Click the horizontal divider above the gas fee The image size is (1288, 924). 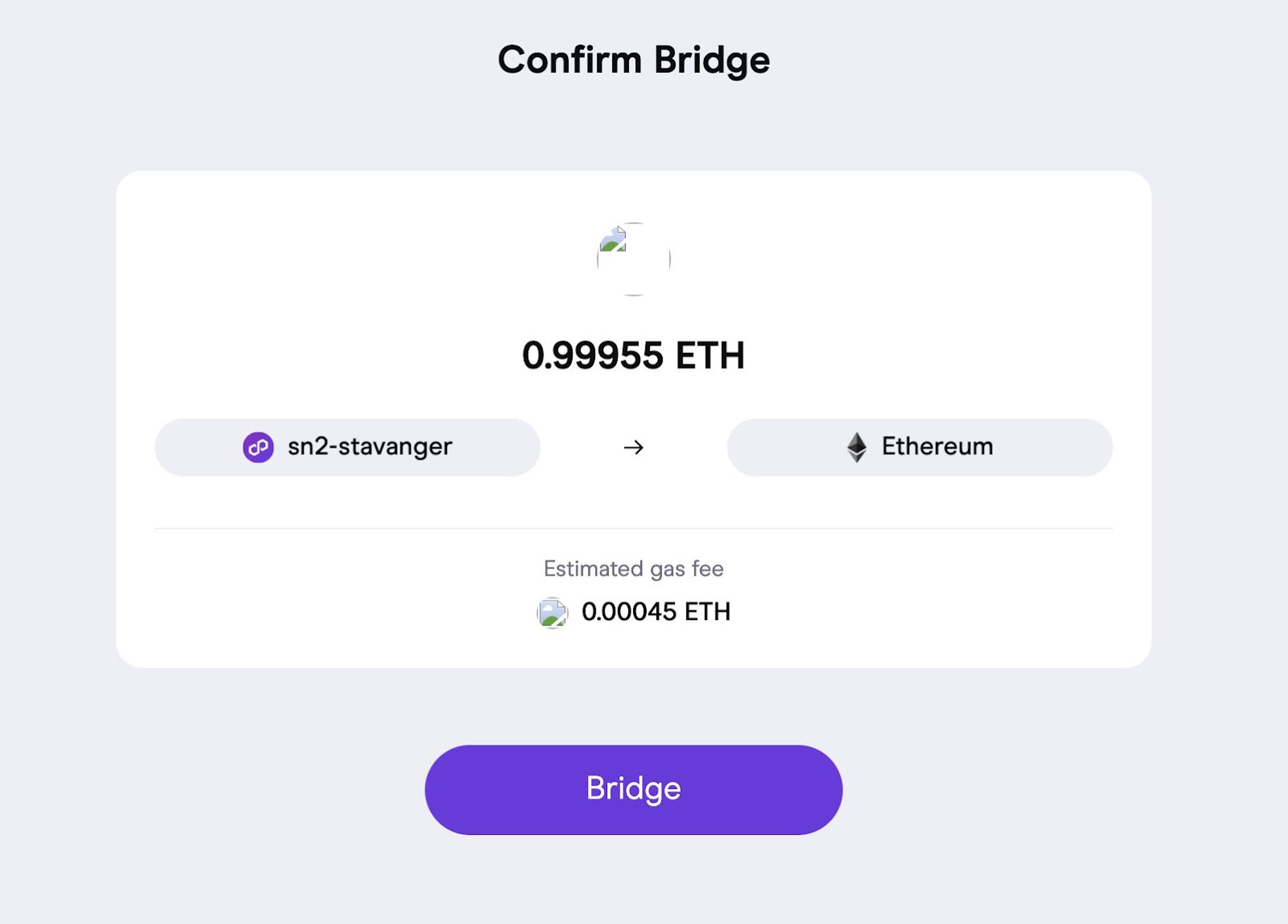click(x=634, y=529)
